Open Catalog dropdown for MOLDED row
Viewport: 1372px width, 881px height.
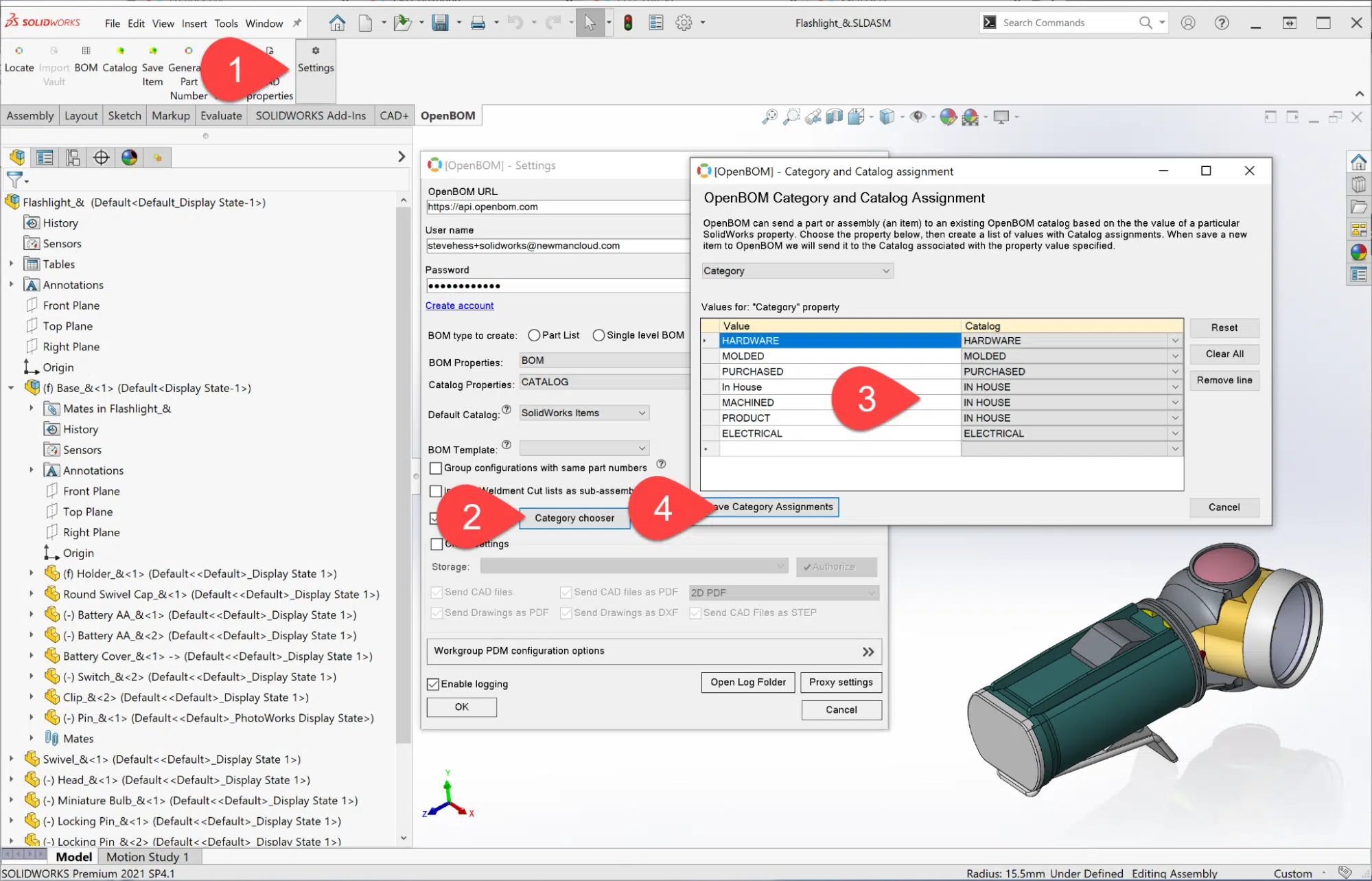1175,356
